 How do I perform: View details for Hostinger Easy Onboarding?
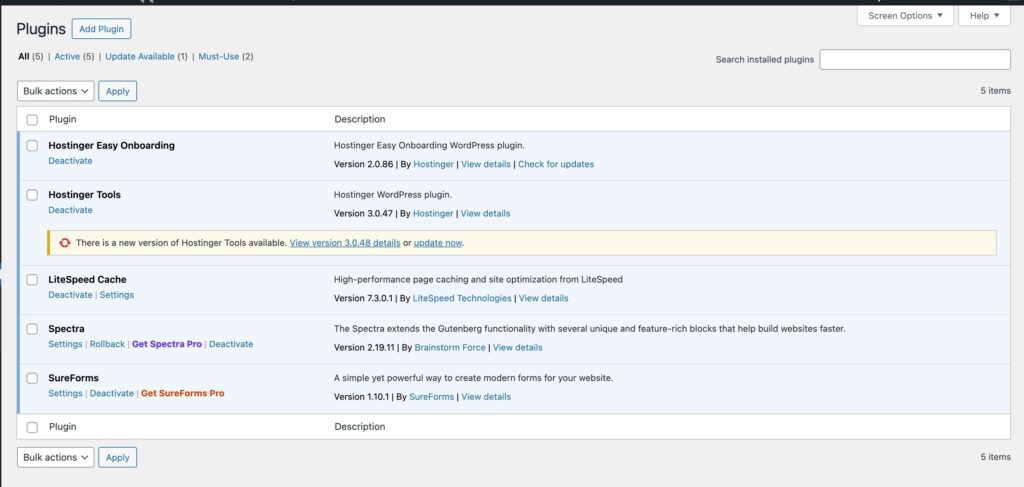(486, 165)
